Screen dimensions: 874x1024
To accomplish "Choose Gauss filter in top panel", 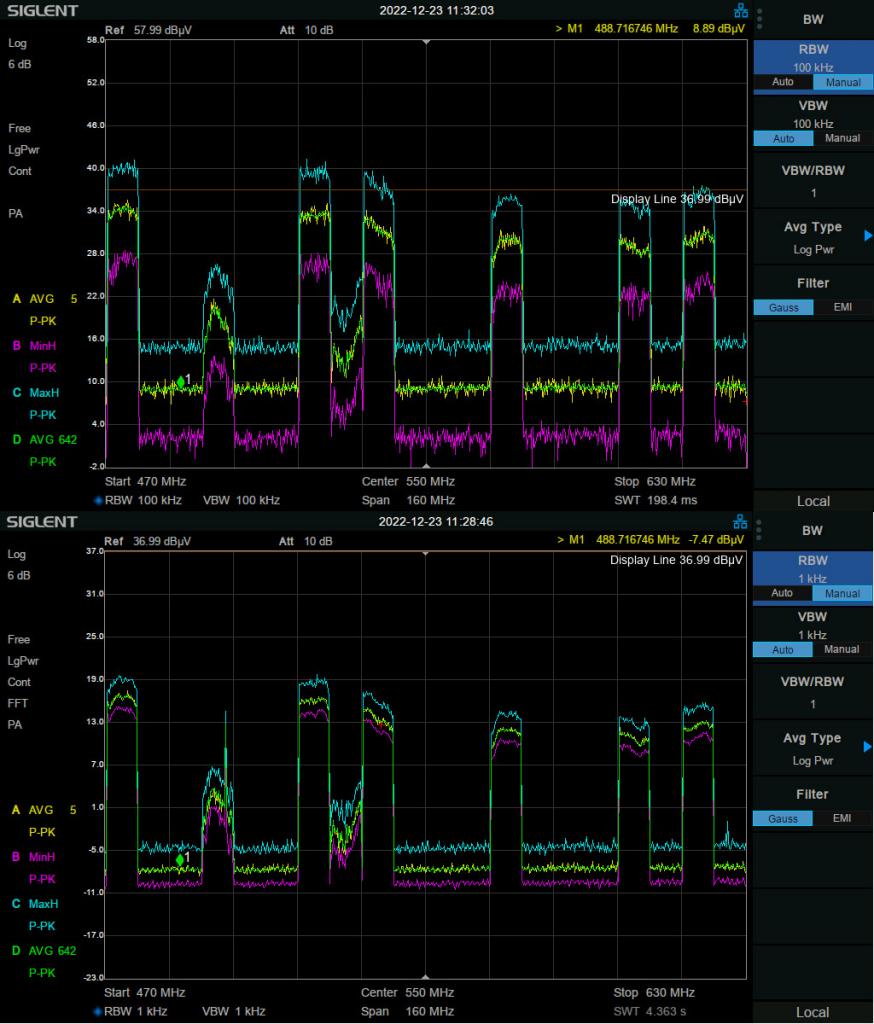I will click(783, 308).
